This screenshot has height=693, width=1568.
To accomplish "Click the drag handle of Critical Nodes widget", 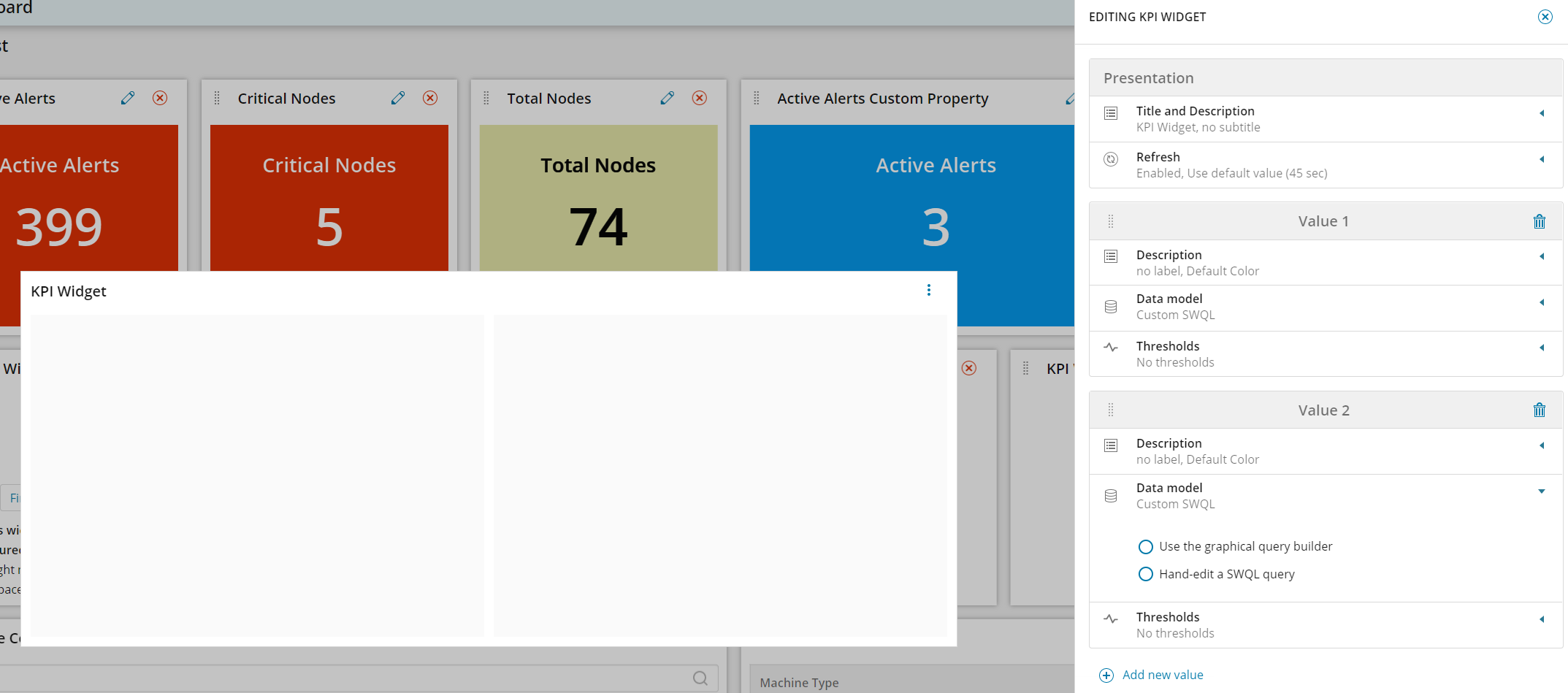I will (x=217, y=98).
